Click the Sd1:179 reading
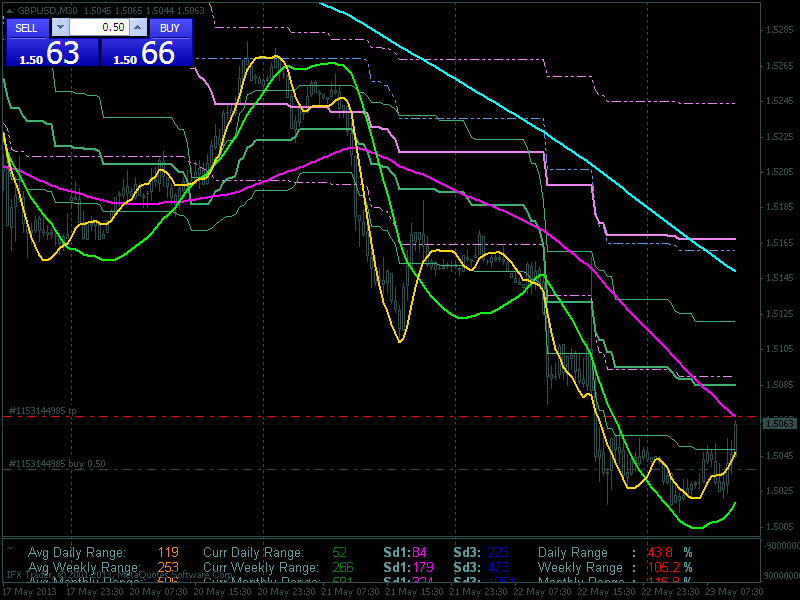 [x=409, y=567]
